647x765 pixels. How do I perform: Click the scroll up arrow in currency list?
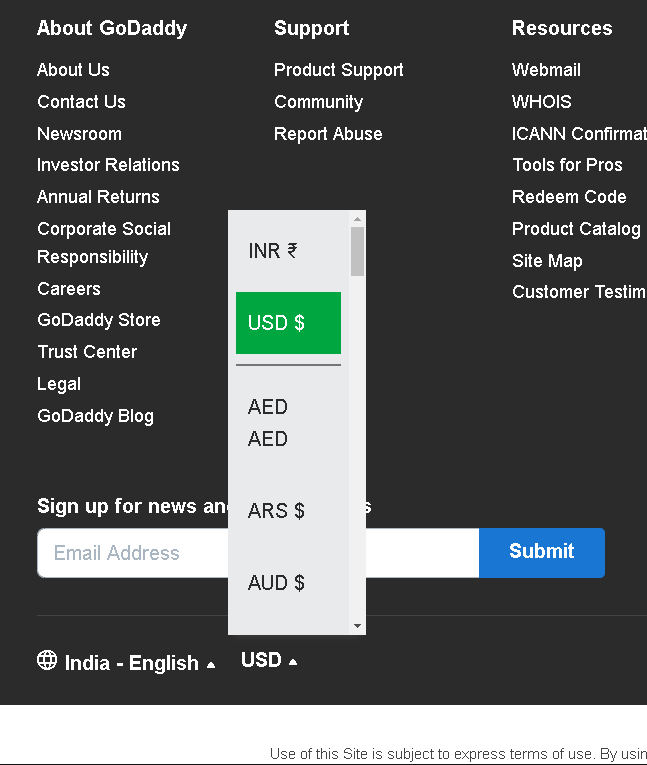pyautogui.click(x=357, y=219)
